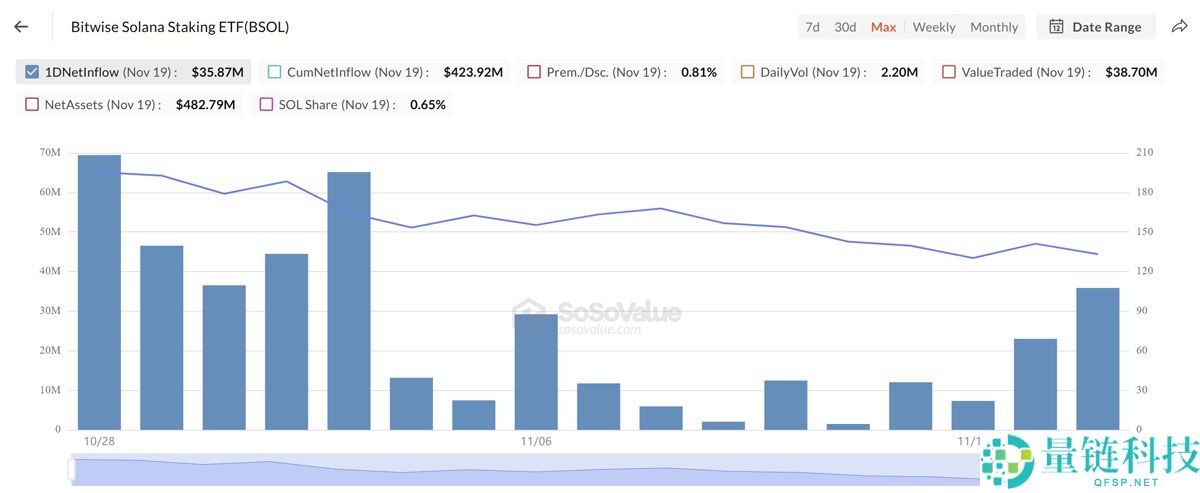Click the last bar for Nov 19
Image resolution: width=1200 pixels, height=493 pixels.
pos(1097,358)
